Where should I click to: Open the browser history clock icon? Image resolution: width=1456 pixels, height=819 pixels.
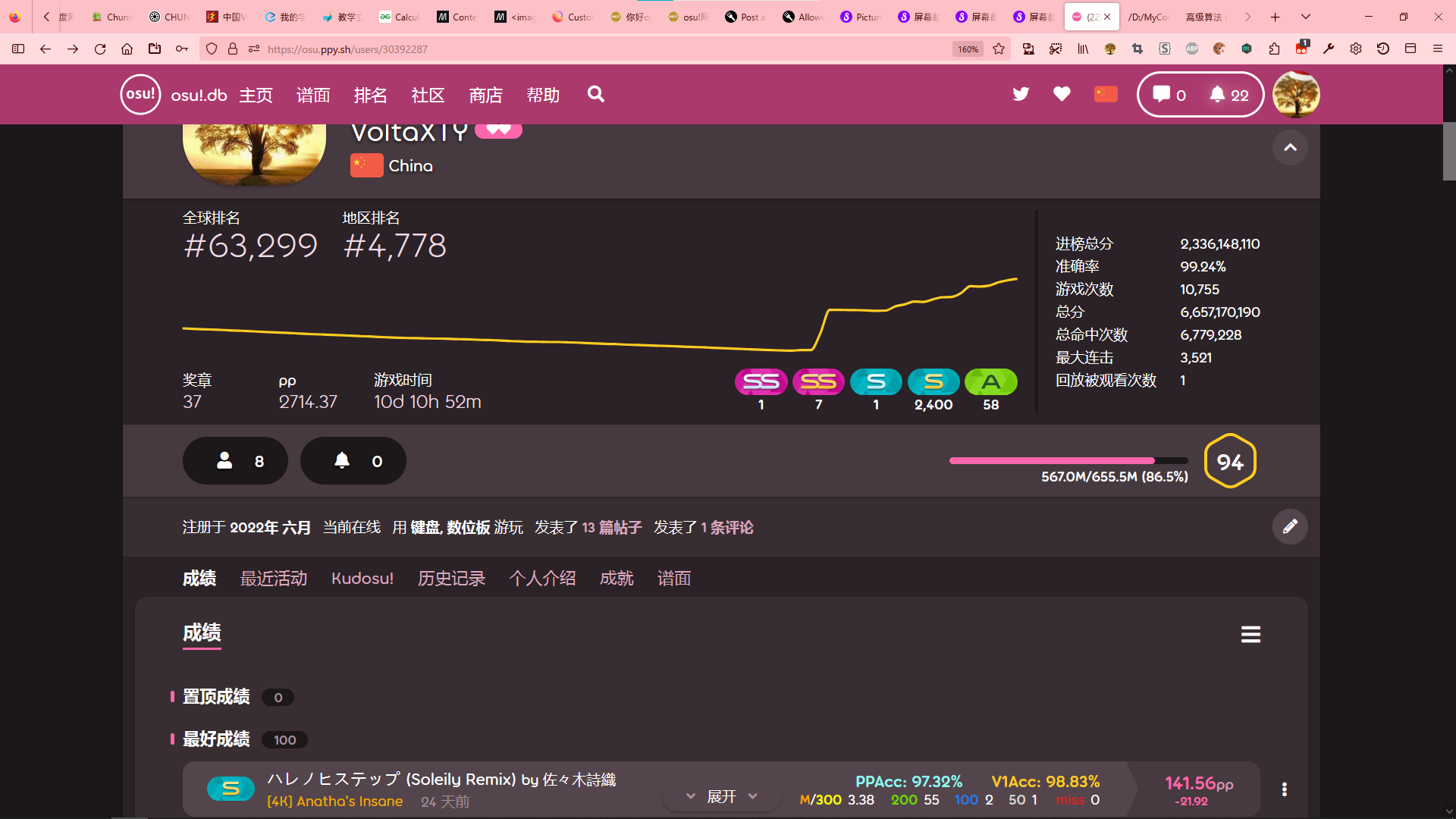[x=1383, y=49]
